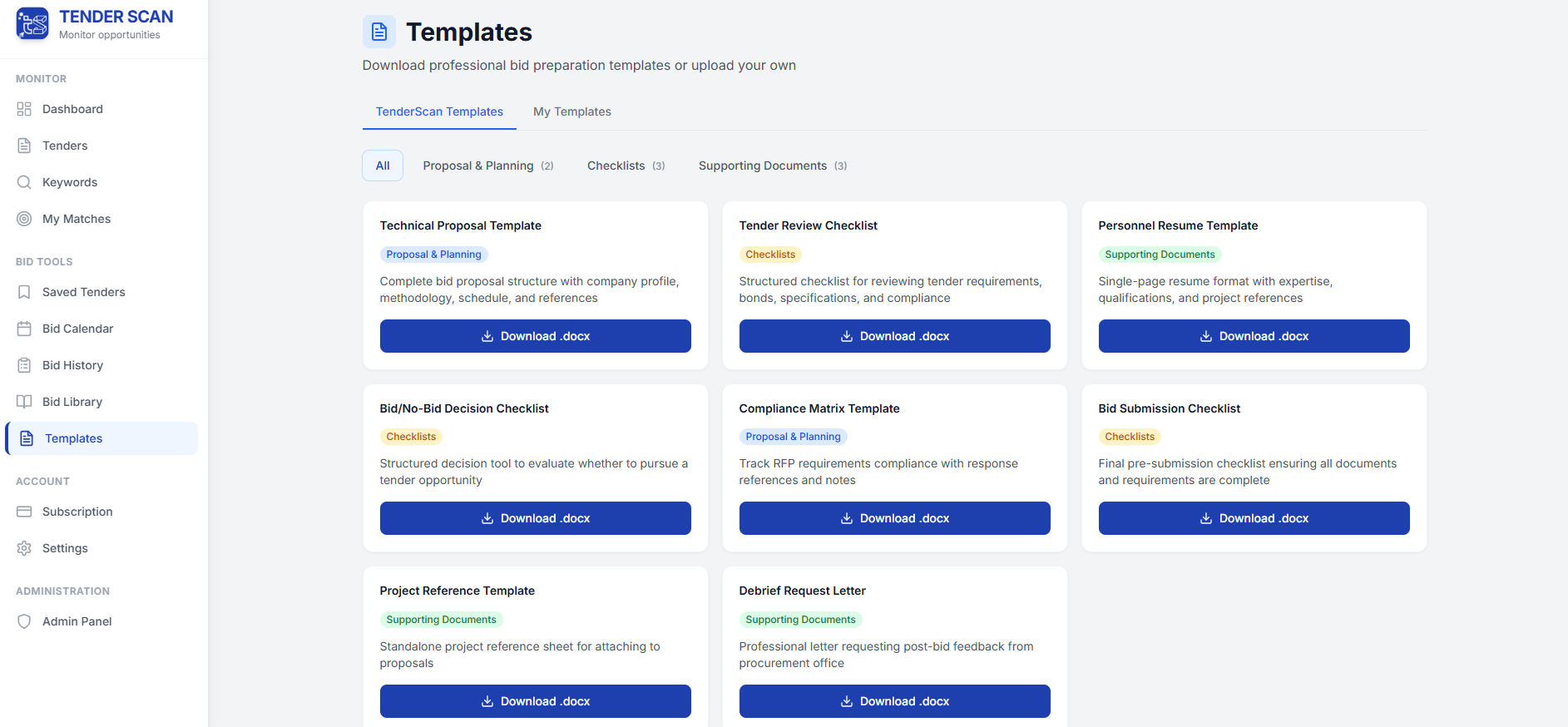This screenshot has height=727, width=1568.
Task: Download Technical Proposal Template docx
Action: [x=536, y=336]
